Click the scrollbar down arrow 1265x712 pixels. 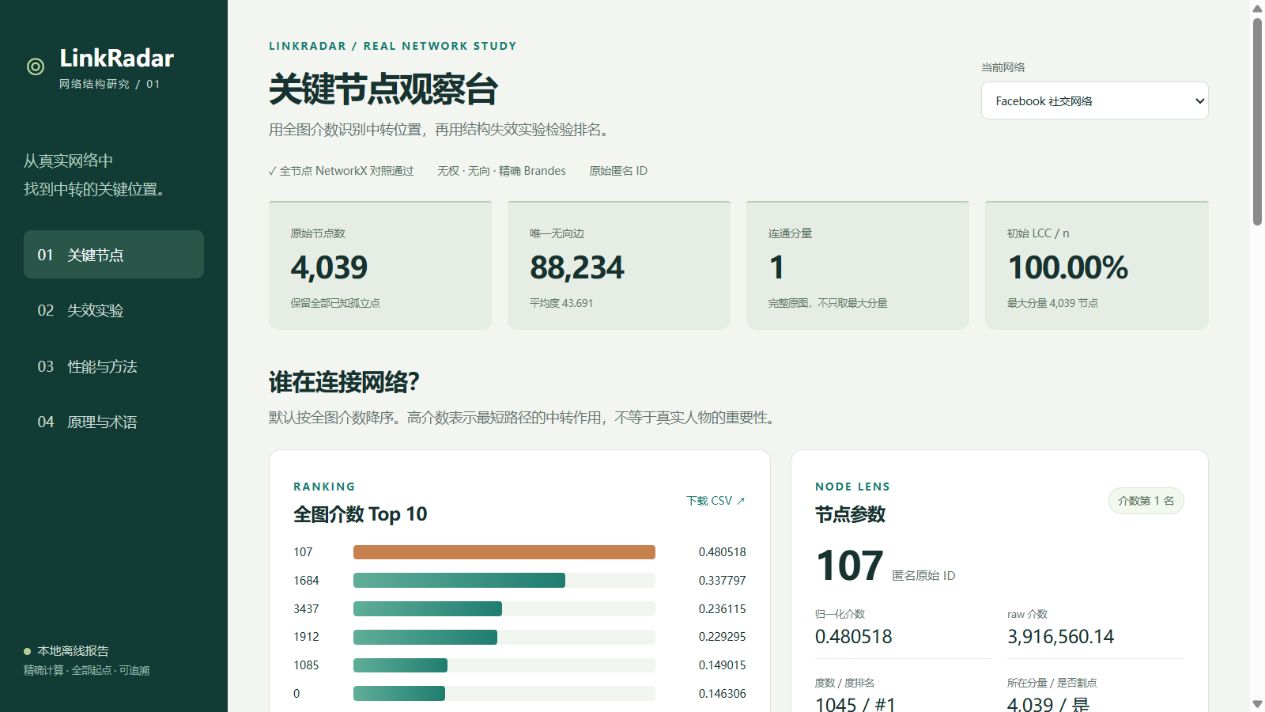(1257, 703)
